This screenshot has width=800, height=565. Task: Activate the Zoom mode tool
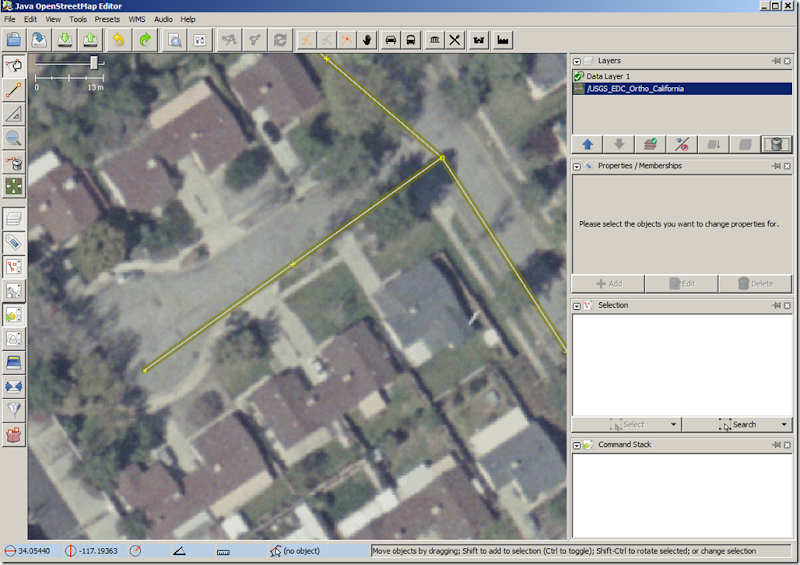tap(14, 139)
